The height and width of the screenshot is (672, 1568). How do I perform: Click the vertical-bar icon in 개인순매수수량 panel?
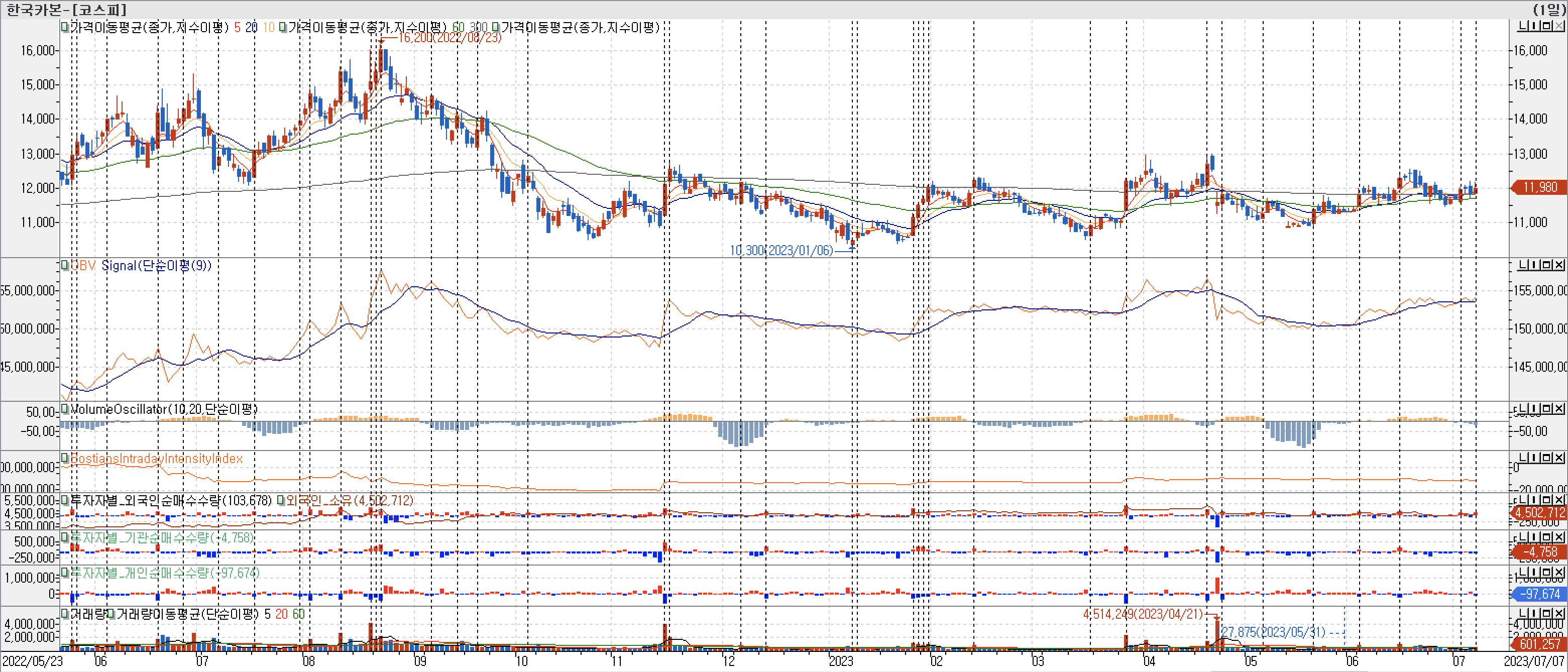point(1534,572)
